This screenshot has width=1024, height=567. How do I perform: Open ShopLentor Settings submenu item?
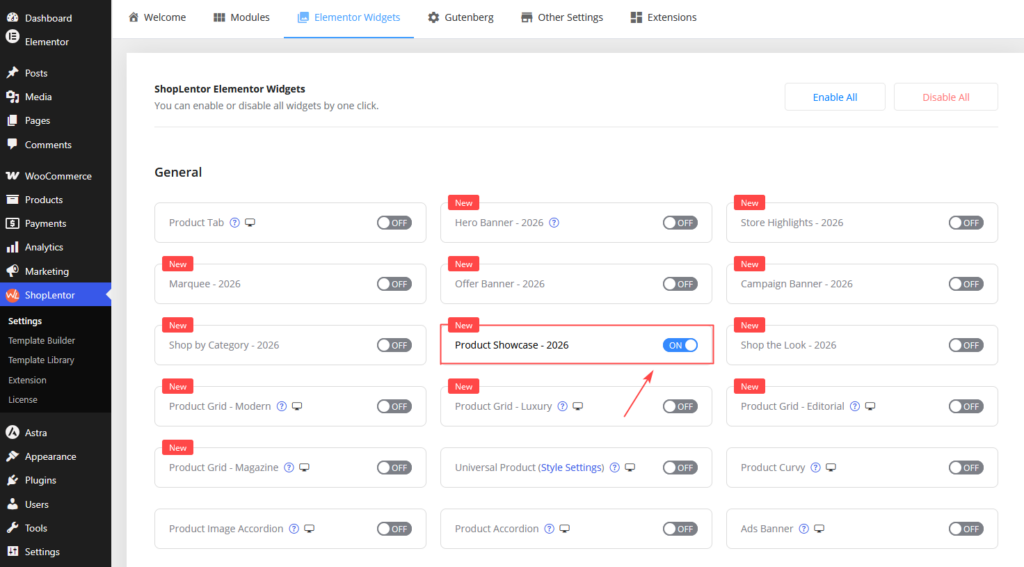(25, 321)
